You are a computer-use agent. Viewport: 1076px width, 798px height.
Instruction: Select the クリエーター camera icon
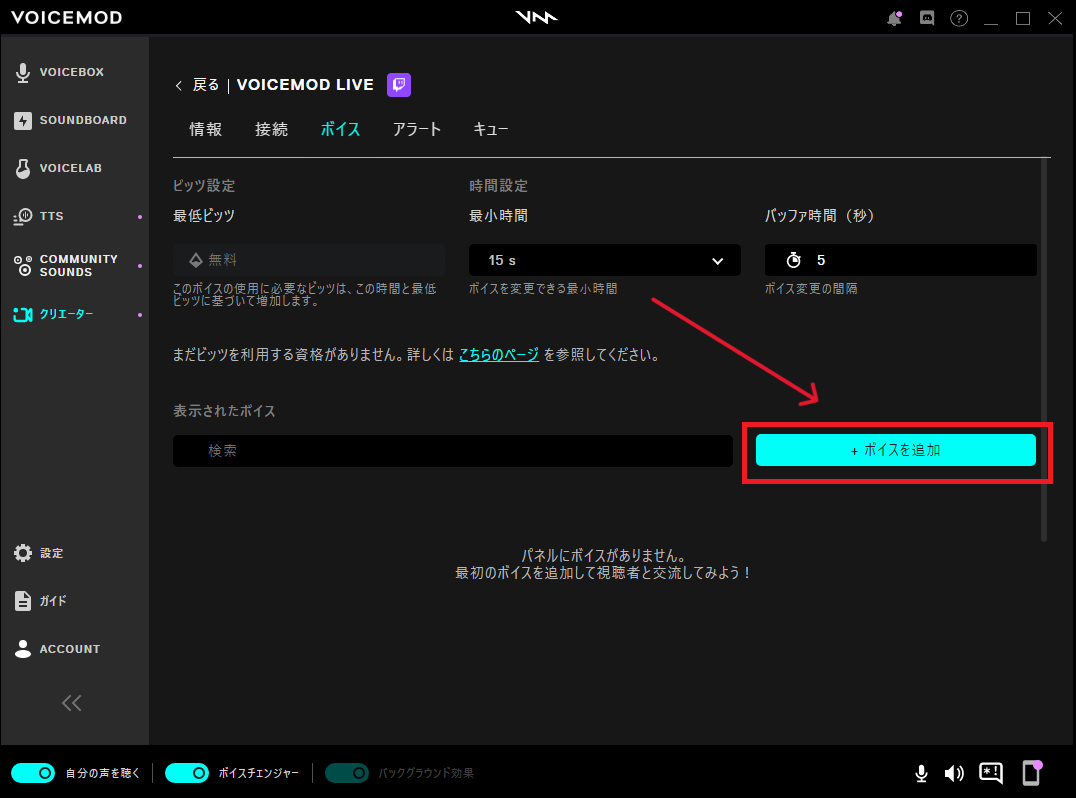pyautogui.click(x=23, y=314)
